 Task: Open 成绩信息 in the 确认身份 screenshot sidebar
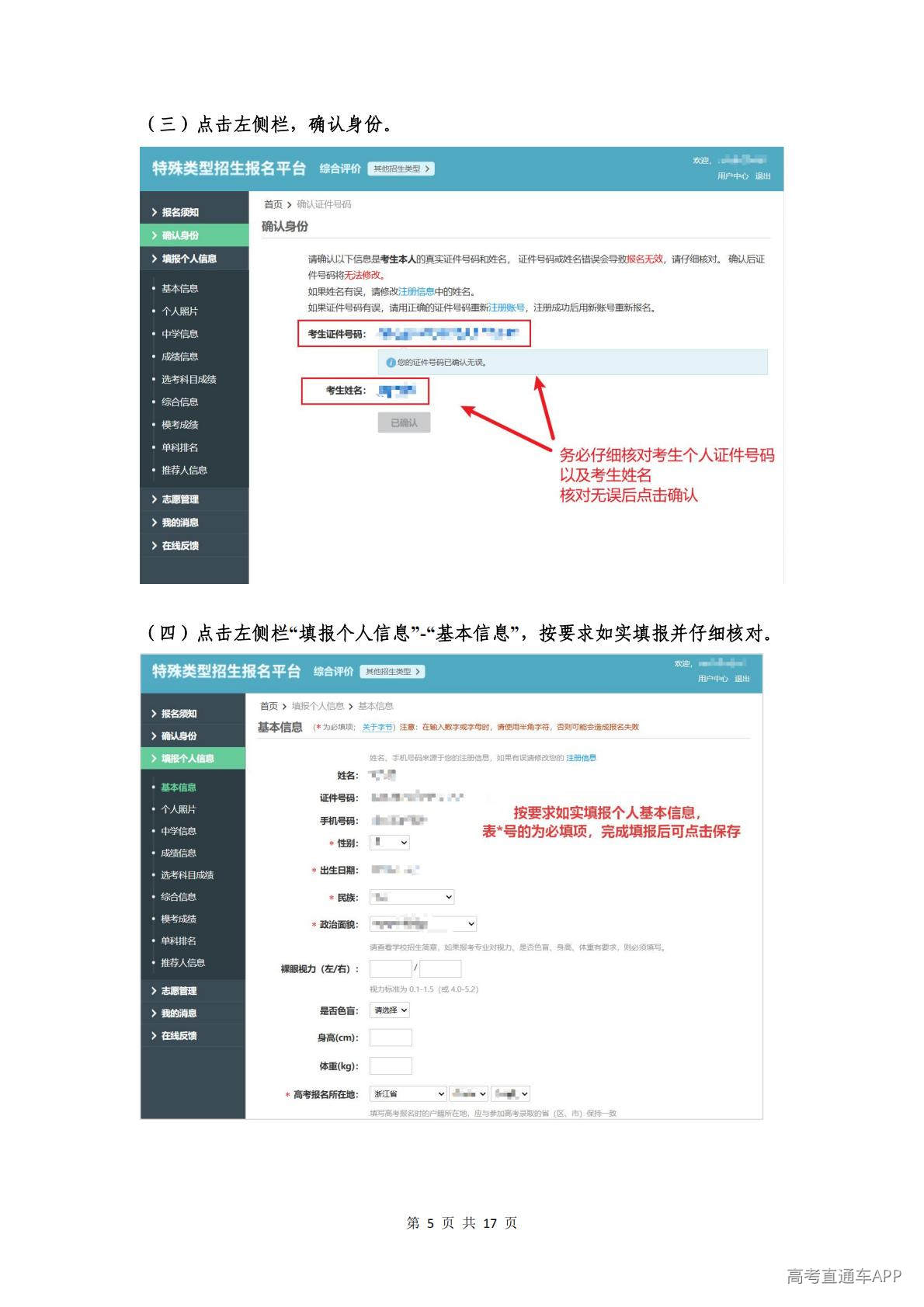tap(179, 356)
